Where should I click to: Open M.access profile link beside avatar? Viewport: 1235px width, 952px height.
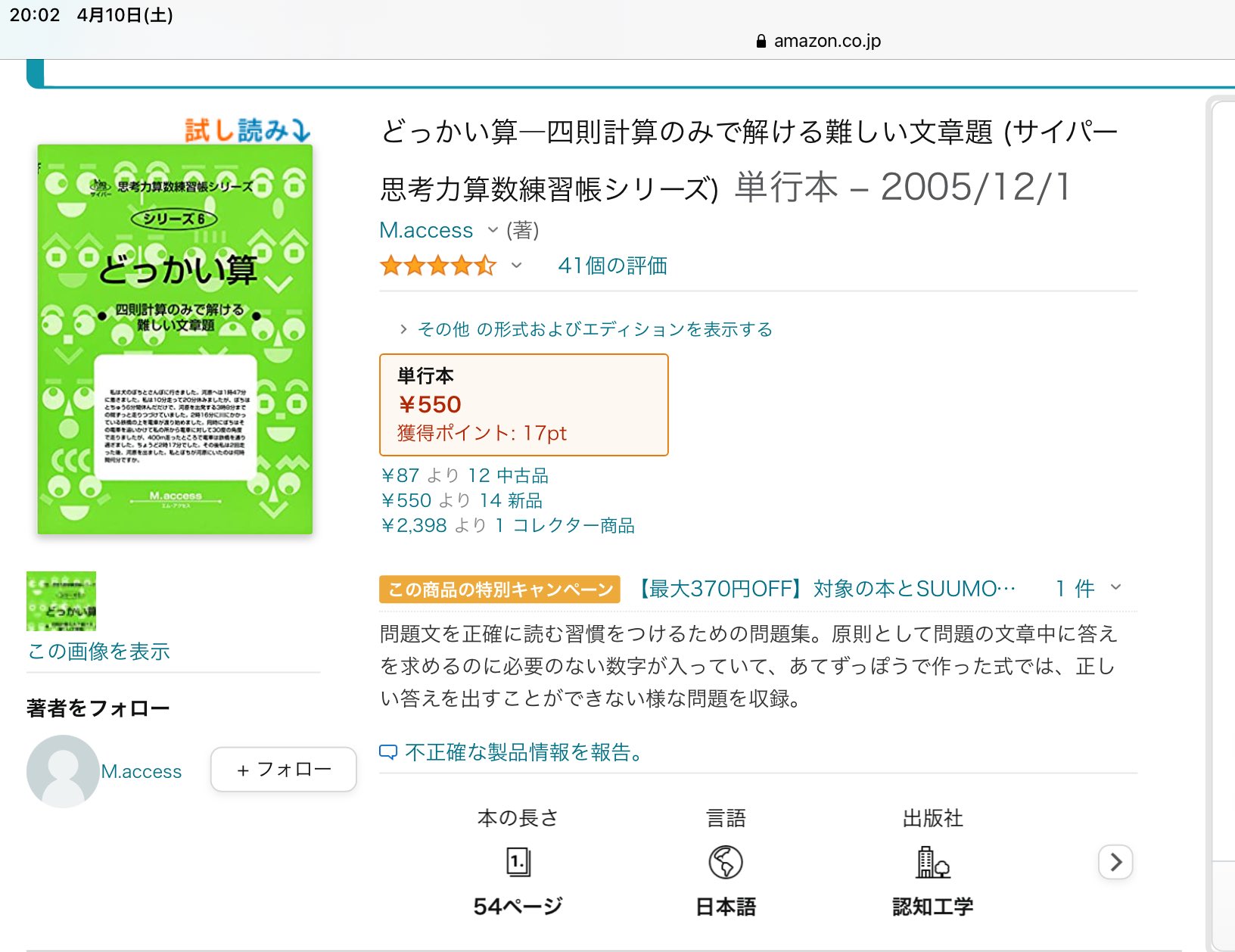142,771
